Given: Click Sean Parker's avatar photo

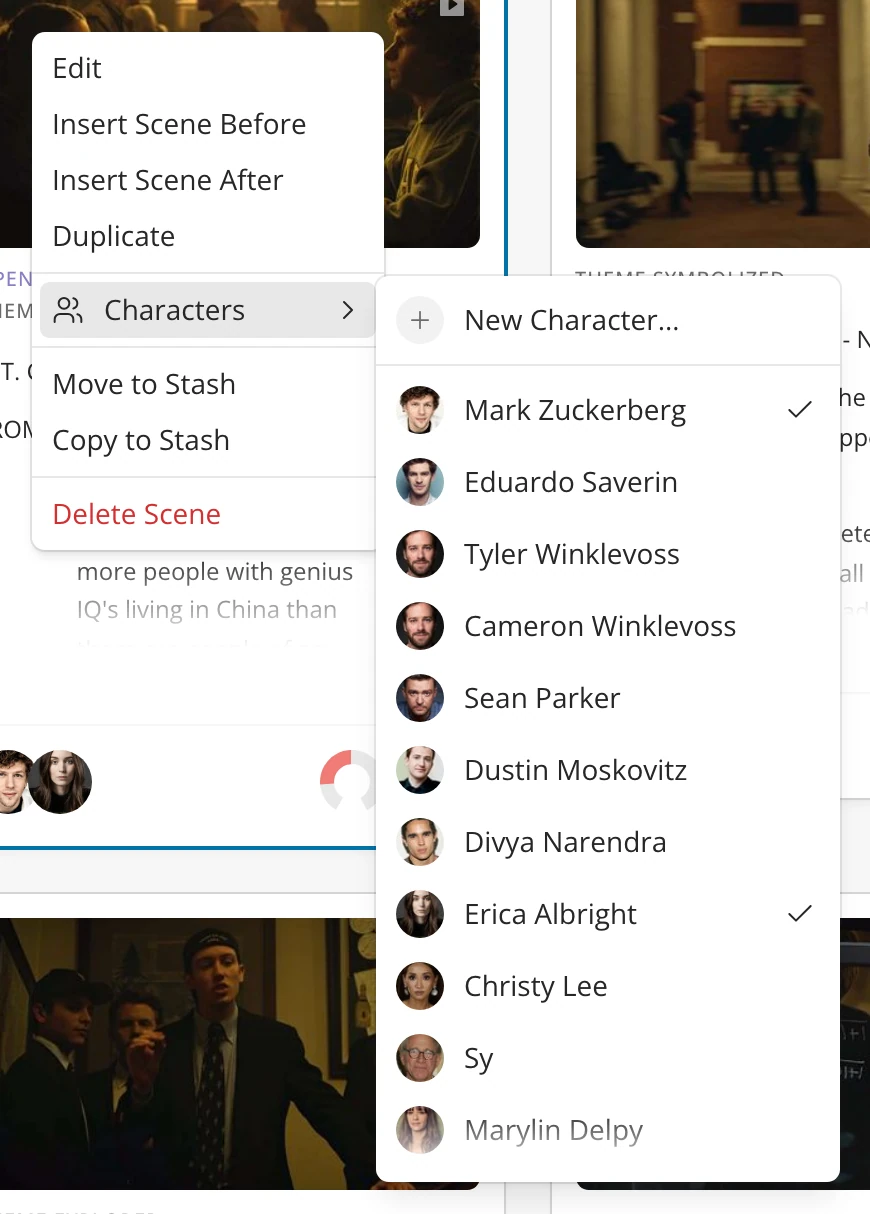Looking at the screenshot, I should [x=420, y=698].
